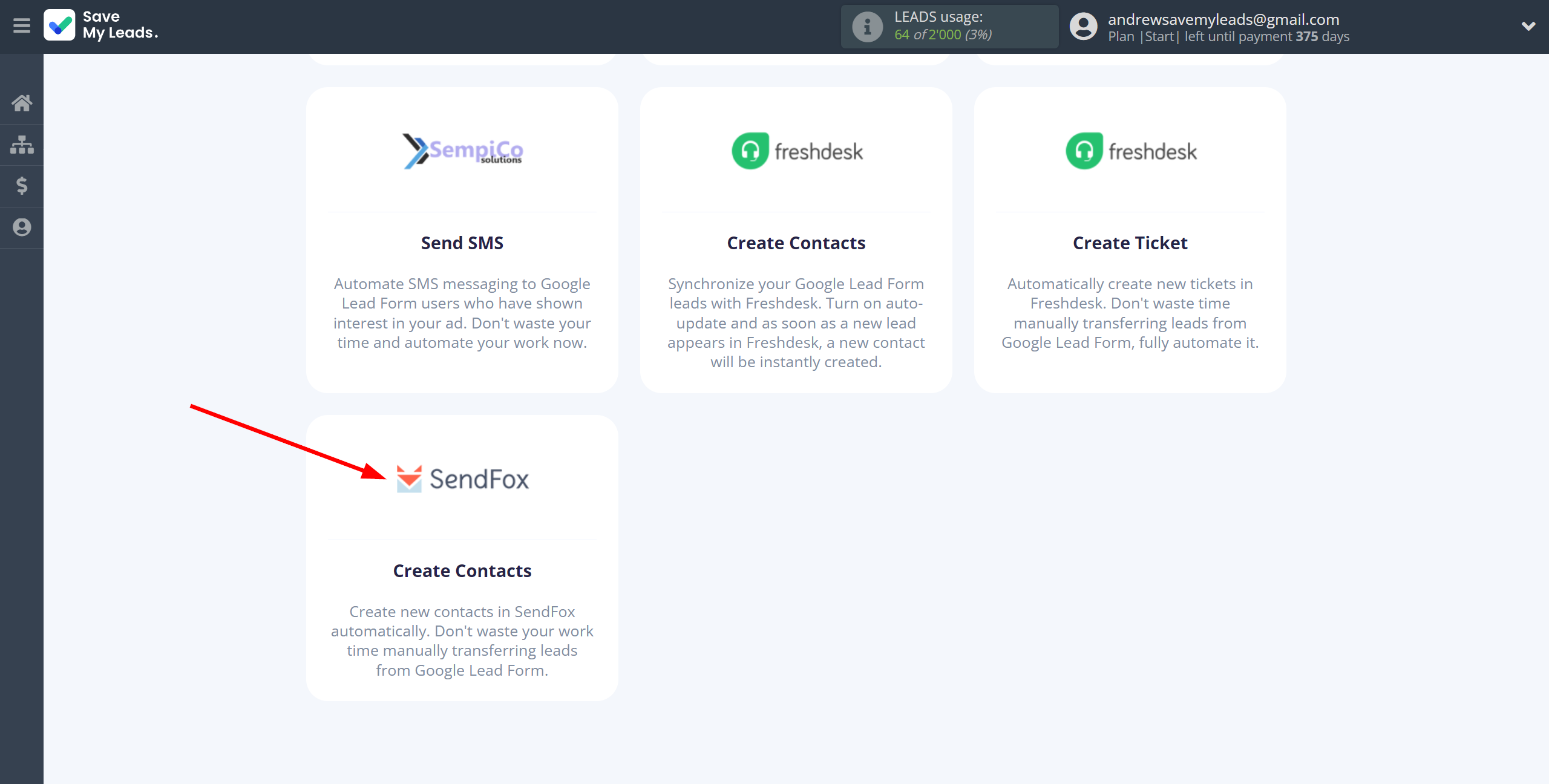Click 'Synchronize your Google Lead Form' description
Image resolution: width=1549 pixels, height=784 pixels.
796,323
